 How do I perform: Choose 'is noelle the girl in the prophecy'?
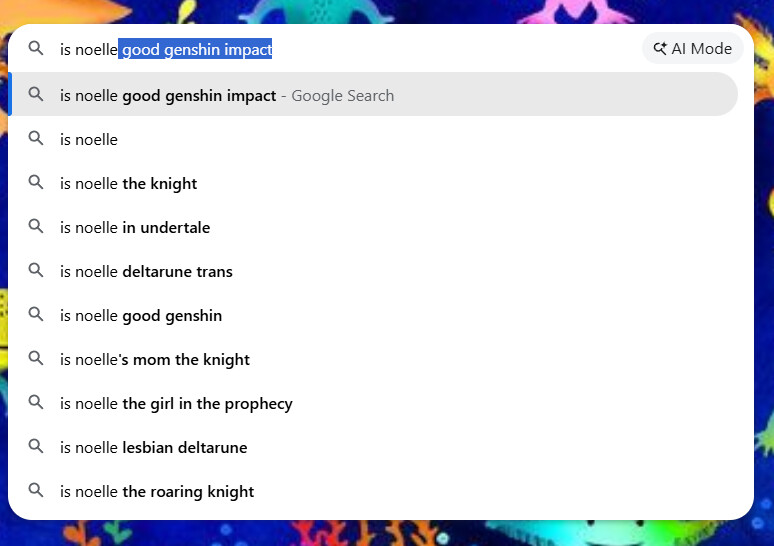374,403
